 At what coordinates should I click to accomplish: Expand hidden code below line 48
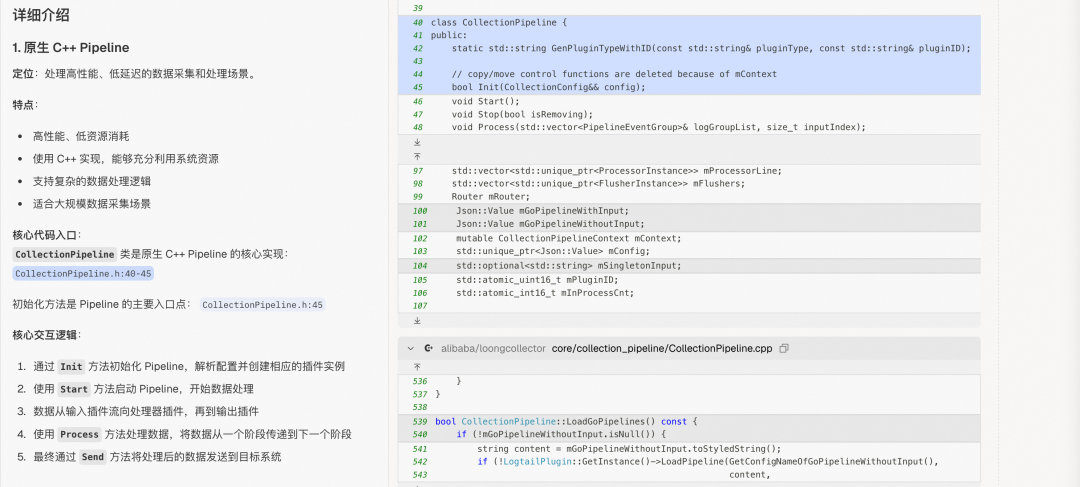click(417, 142)
